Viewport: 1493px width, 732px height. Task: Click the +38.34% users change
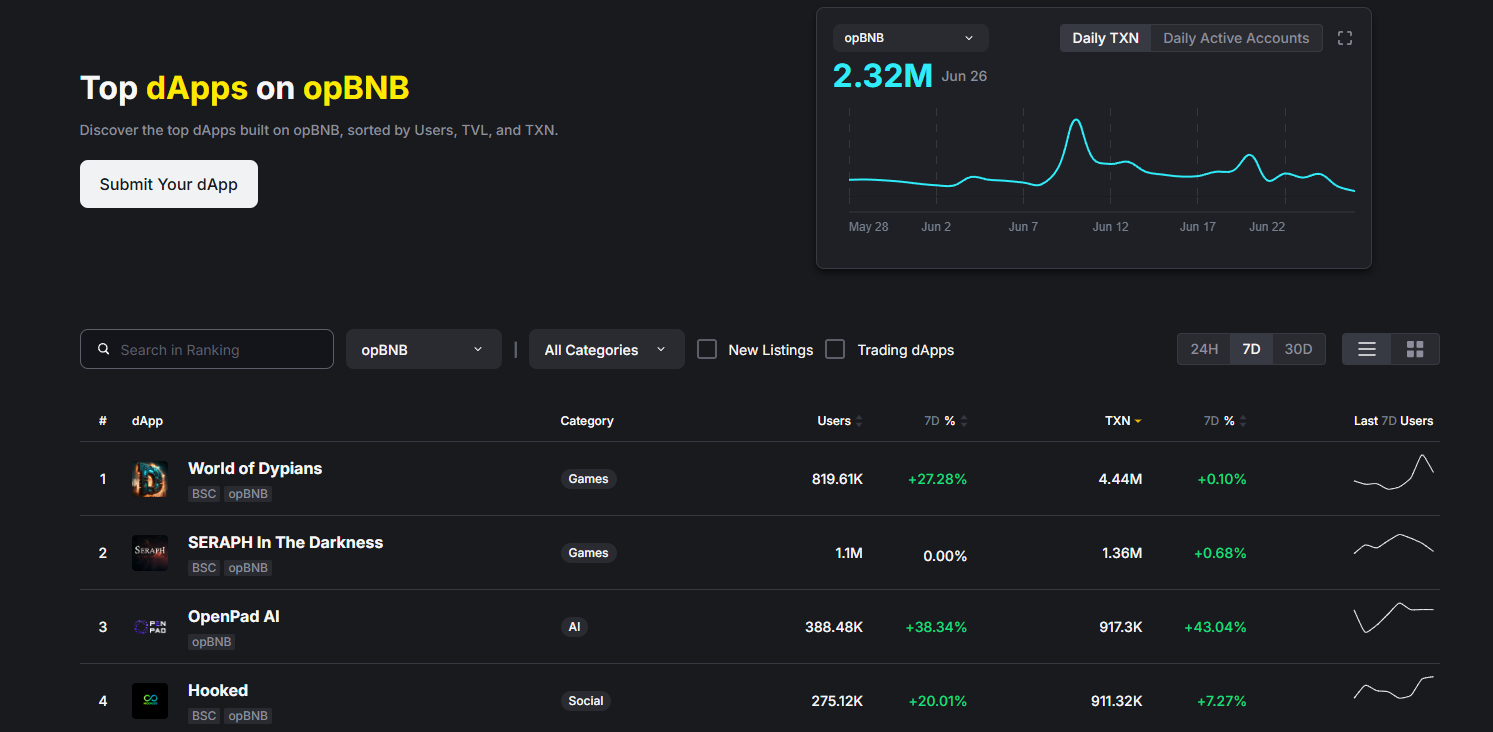pos(936,627)
